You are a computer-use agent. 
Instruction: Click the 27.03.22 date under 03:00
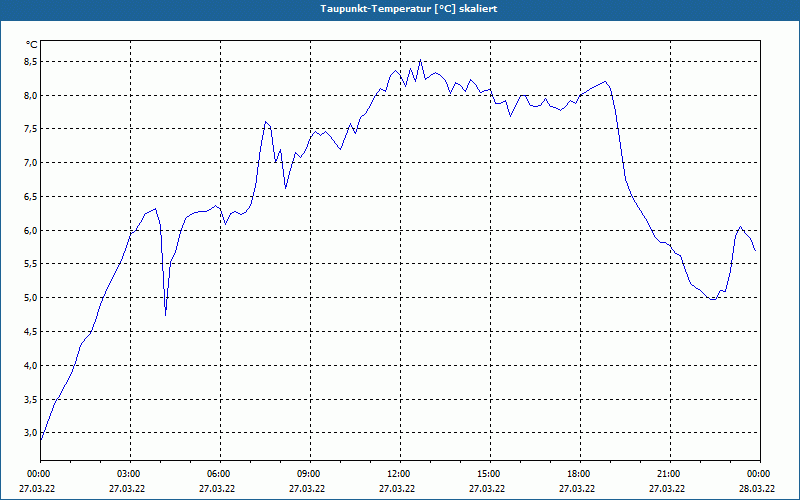point(127,489)
